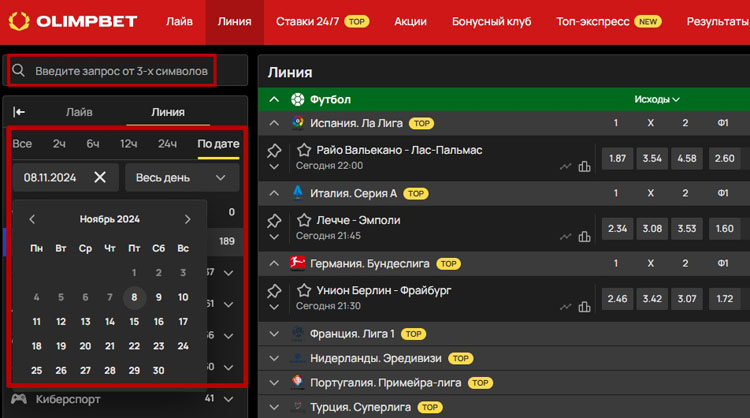Select the 12ч time filter
This screenshot has width=750, height=418.
coord(129,143)
